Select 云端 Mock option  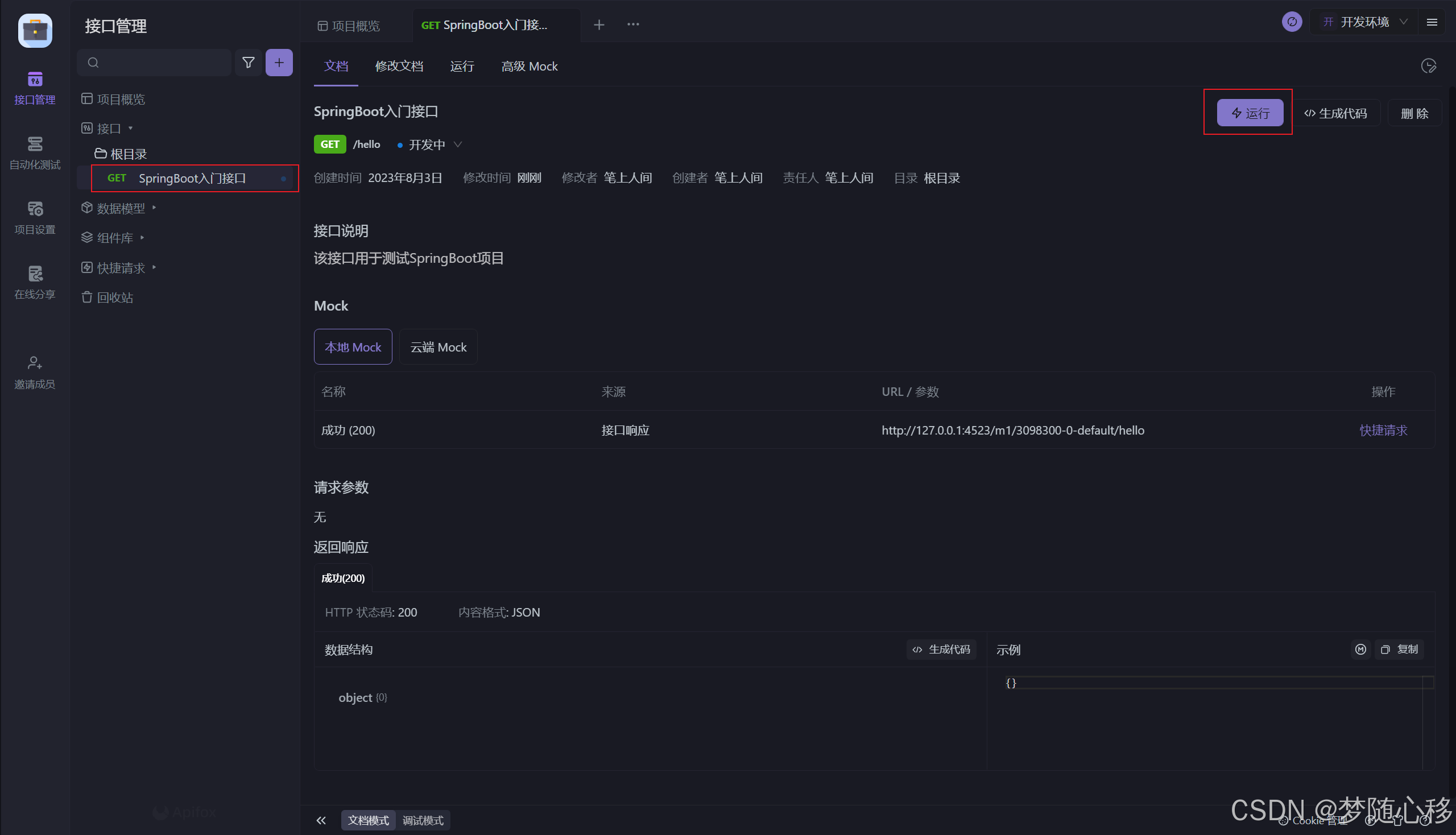438,347
